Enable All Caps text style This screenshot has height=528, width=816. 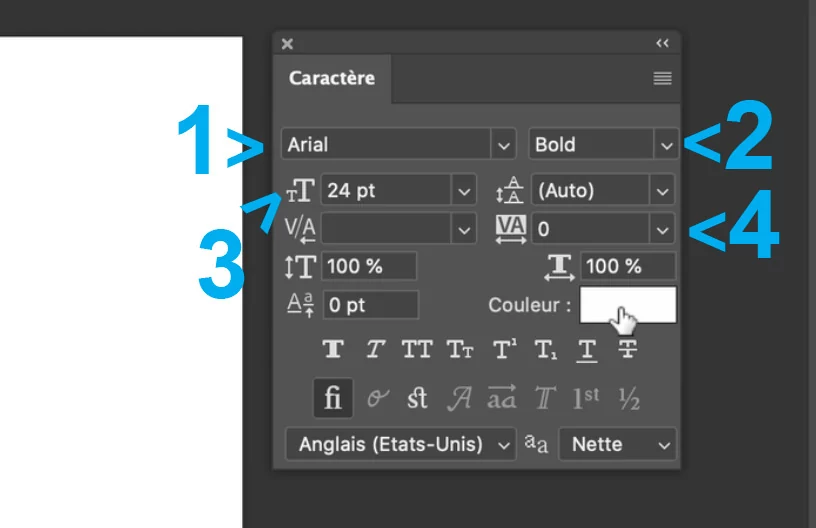(417, 349)
